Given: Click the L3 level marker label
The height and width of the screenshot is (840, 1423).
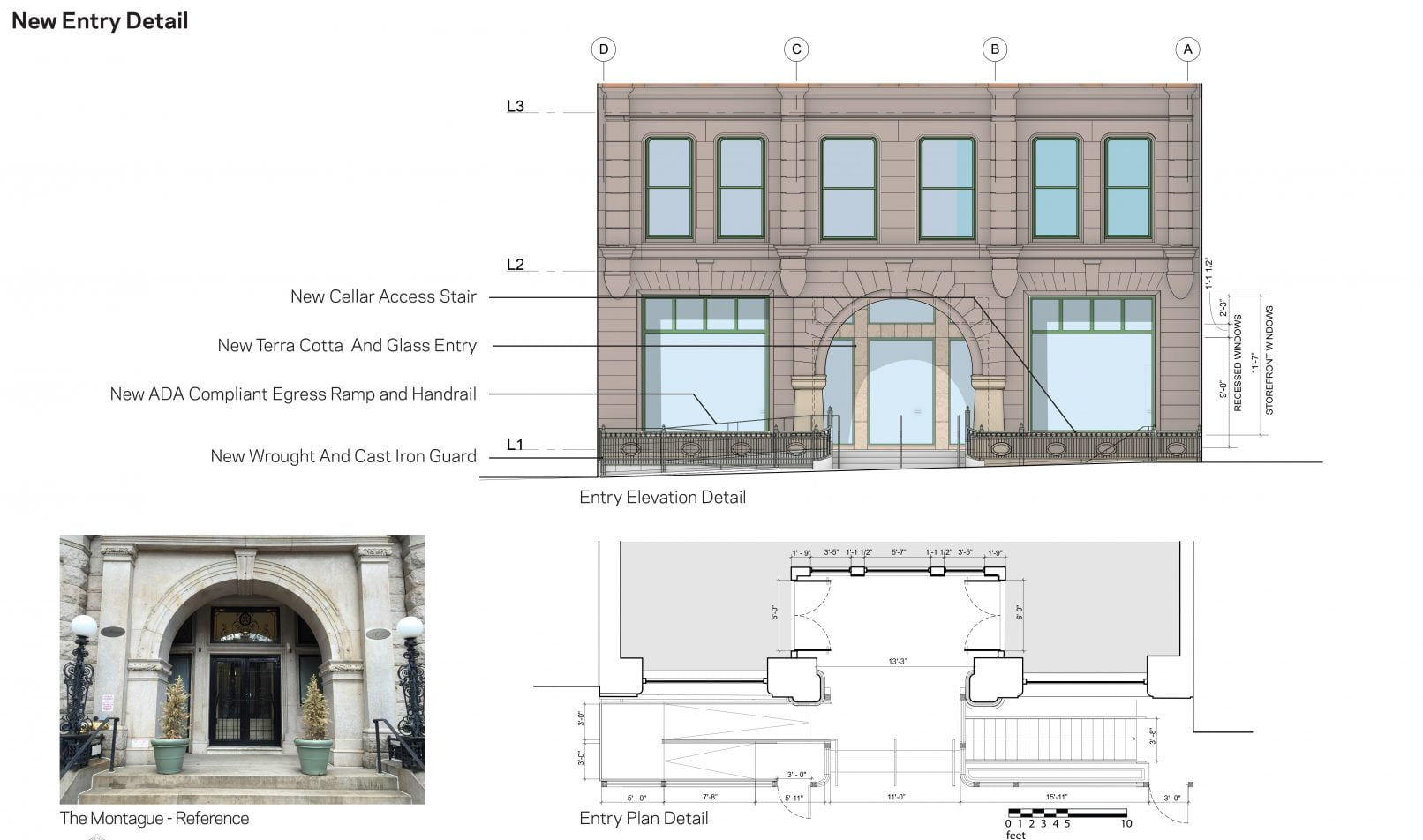Looking at the screenshot, I should pos(516,107).
